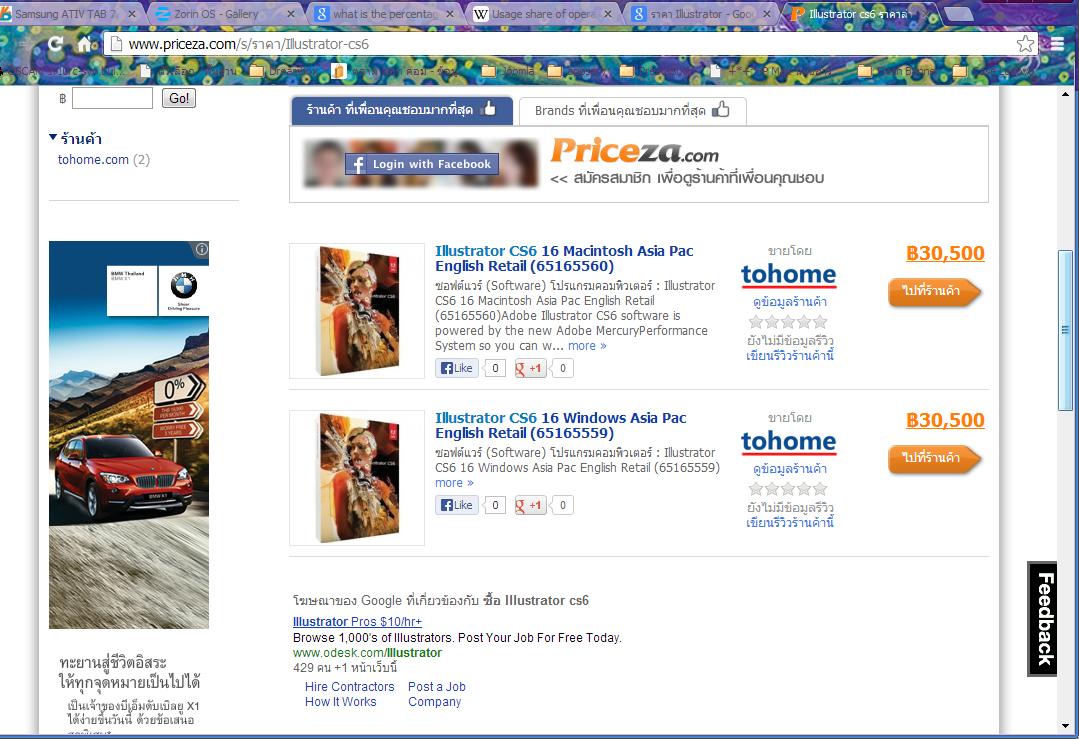Open the Chrome menu icon
Image resolution: width=1079 pixels, height=739 pixels.
1058,44
